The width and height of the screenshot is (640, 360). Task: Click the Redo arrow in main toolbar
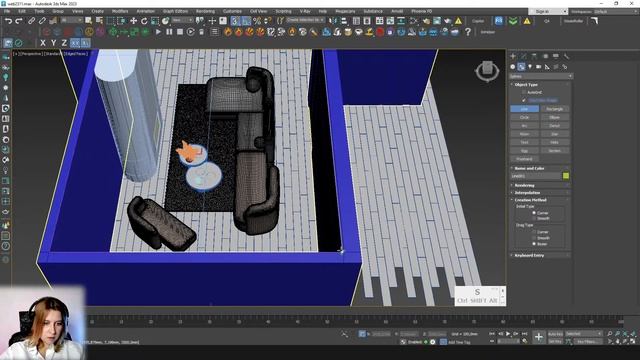(19, 21)
